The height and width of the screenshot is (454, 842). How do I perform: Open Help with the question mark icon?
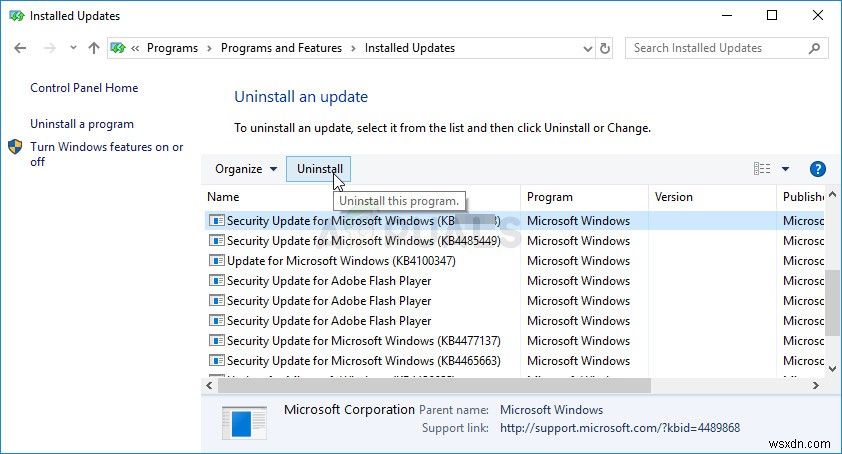pyautogui.click(x=817, y=170)
